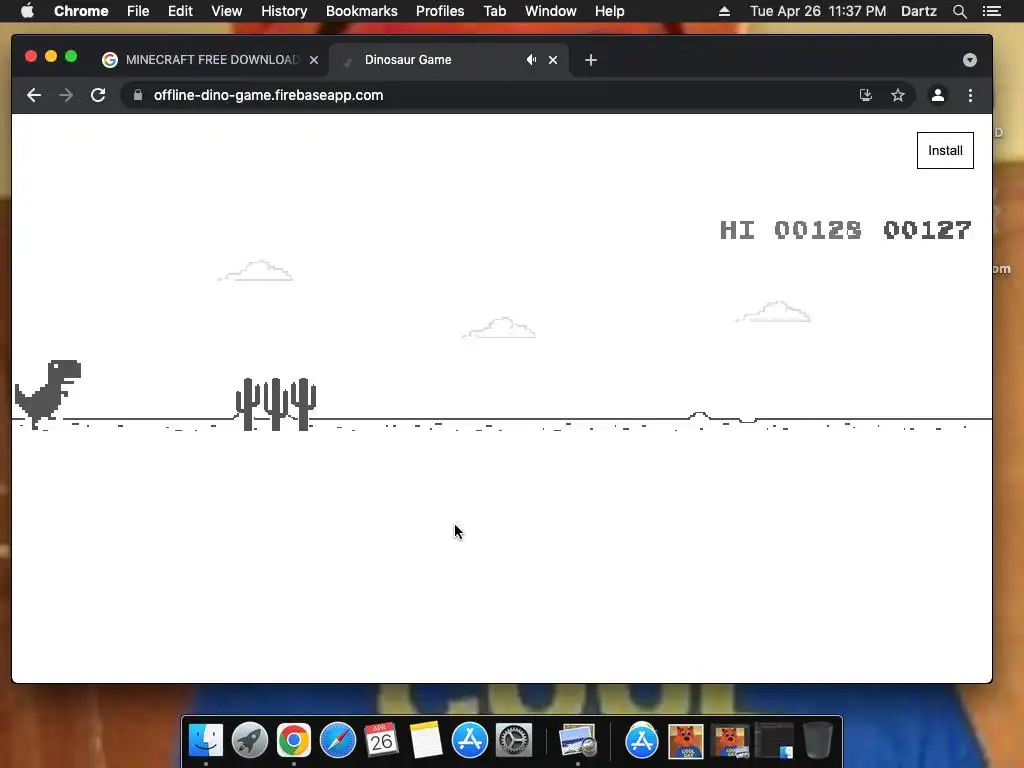Open the Profiles menu
Viewport: 1024px width, 768px height.
pyautogui.click(x=440, y=11)
